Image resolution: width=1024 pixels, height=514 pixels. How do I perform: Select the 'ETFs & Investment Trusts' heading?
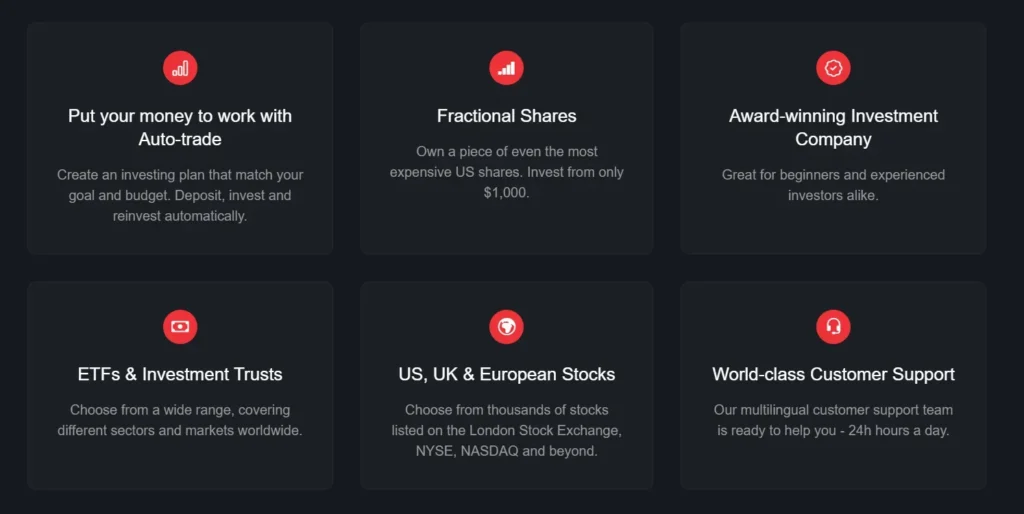180,374
